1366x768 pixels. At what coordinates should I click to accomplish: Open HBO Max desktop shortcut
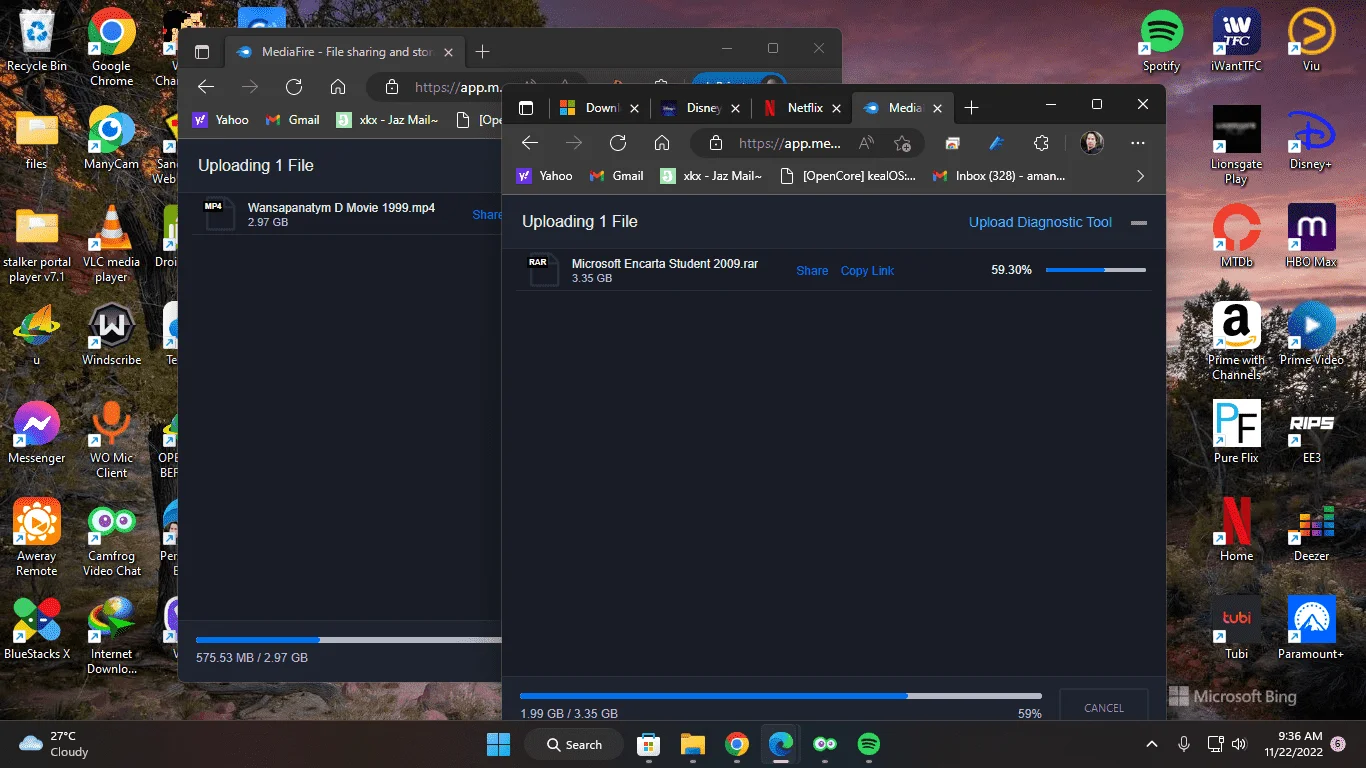point(1311,237)
